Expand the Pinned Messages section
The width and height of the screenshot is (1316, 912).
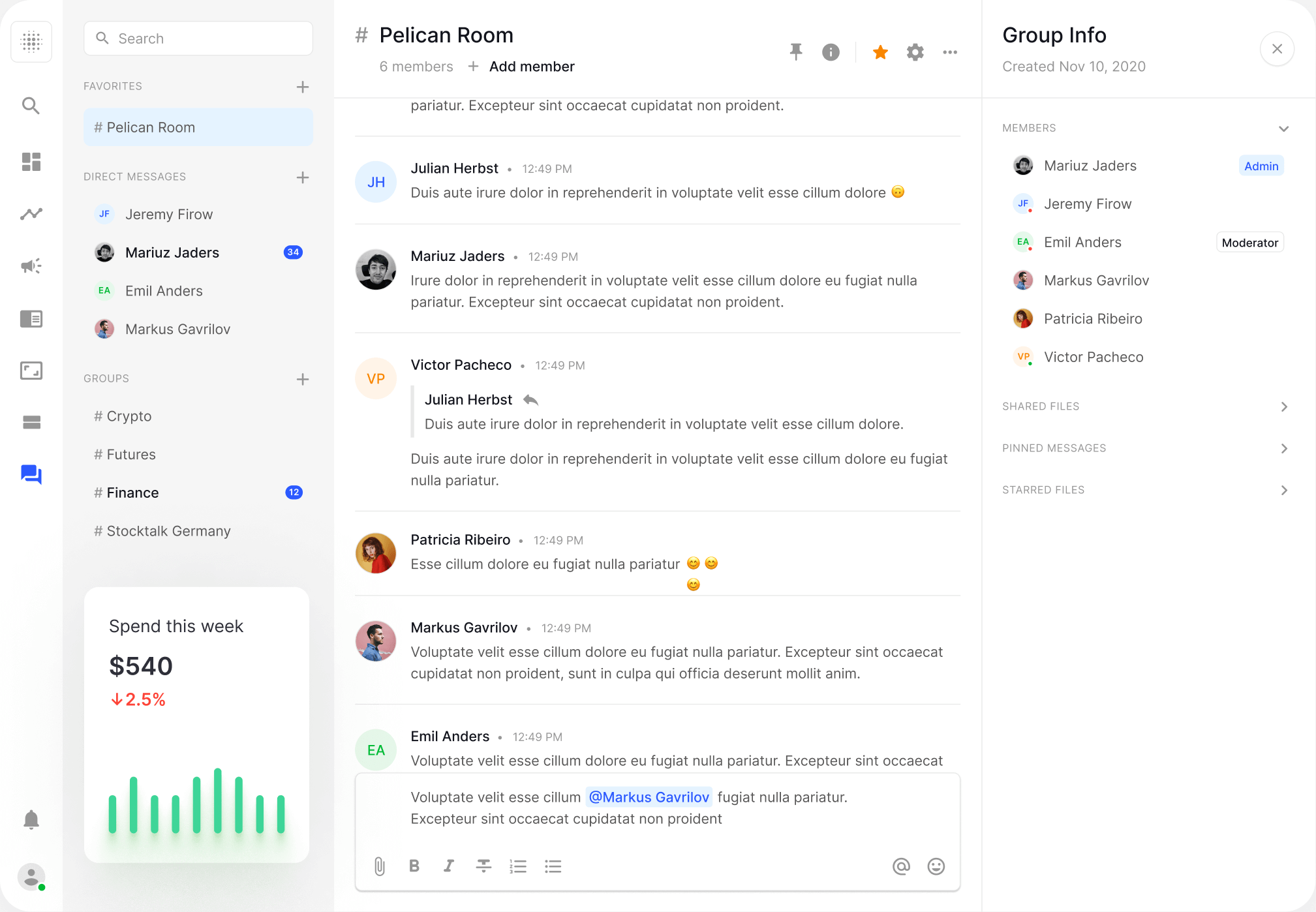1283,448
